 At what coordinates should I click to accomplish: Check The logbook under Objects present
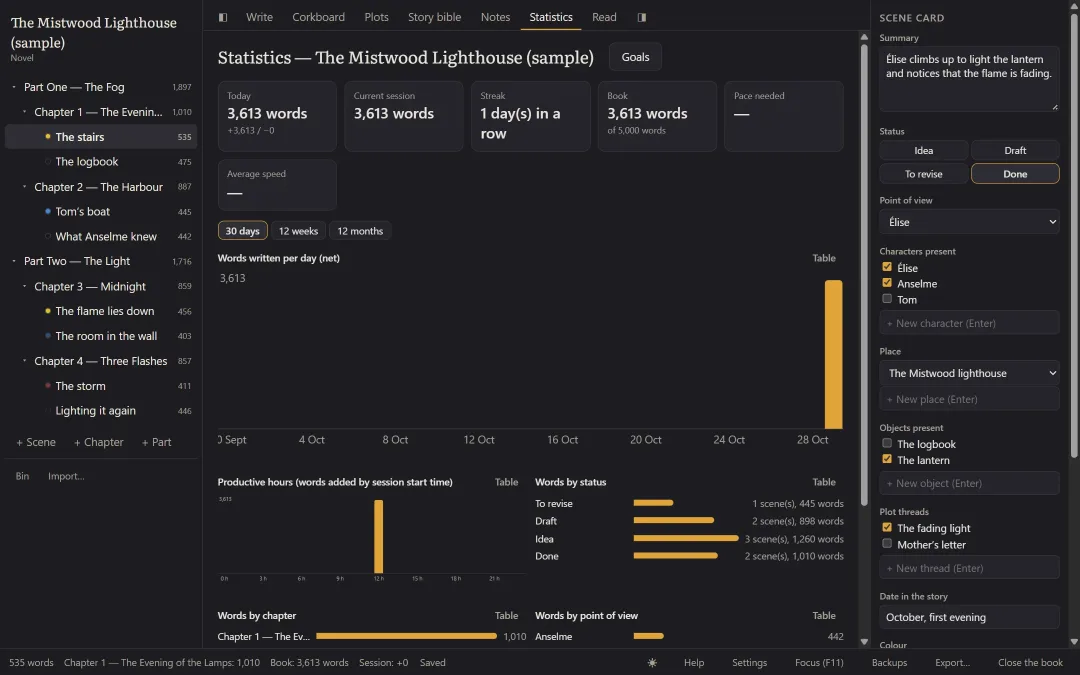[887, 444]
